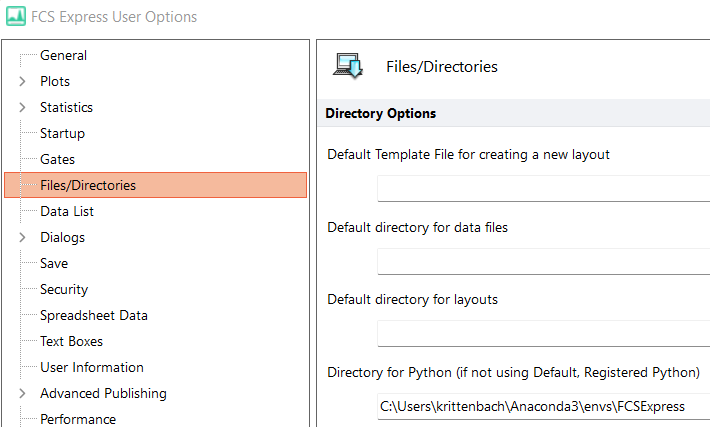Select the Gates options category

click(57, 160)
